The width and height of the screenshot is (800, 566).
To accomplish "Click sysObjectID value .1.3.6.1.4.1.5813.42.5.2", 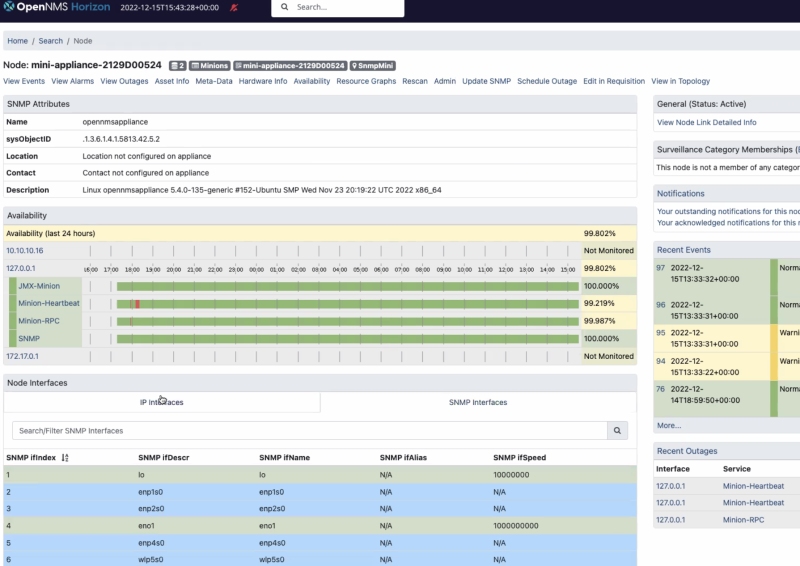I will (121, 139).
